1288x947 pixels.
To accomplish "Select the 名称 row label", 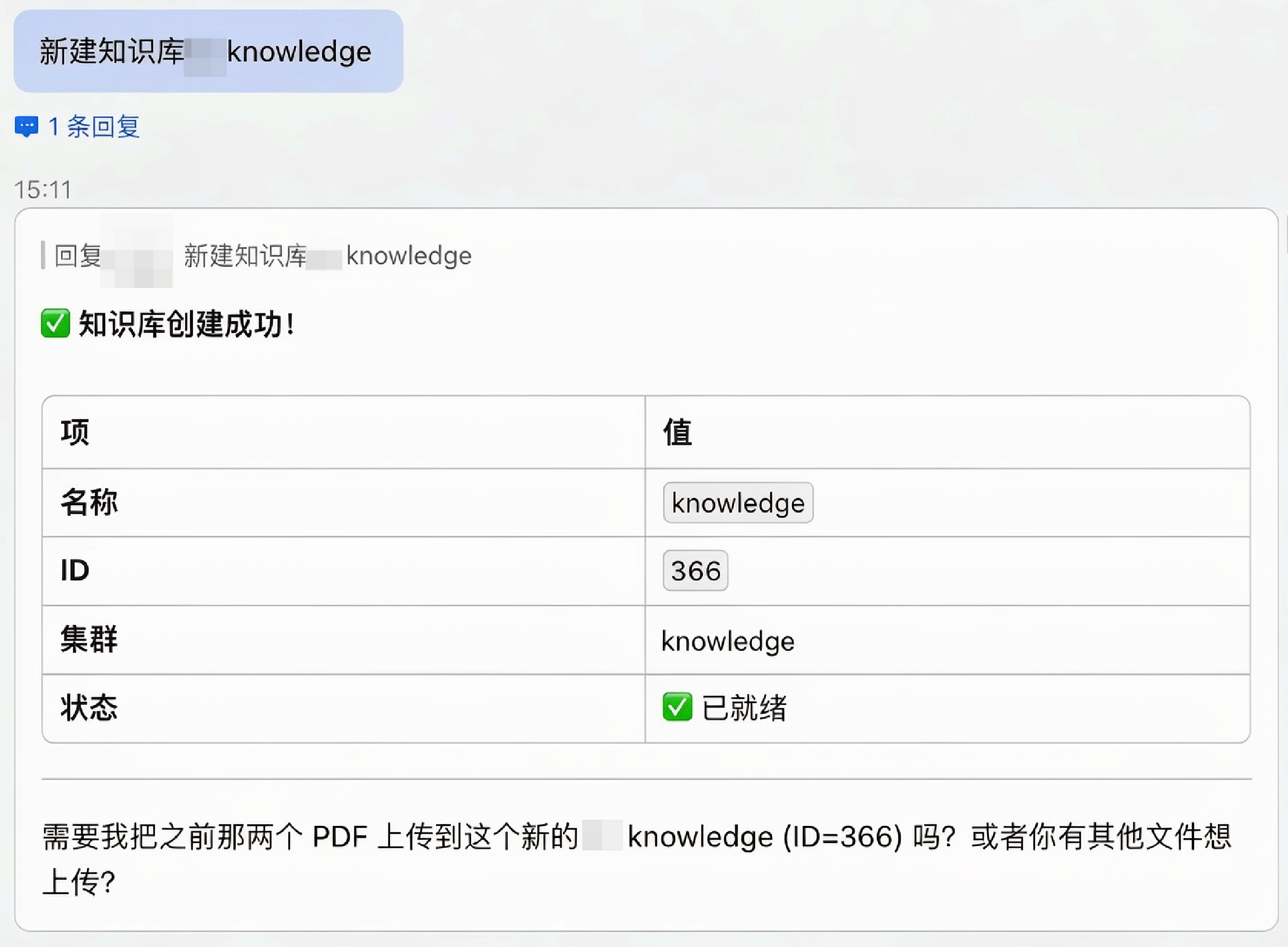I will tap(89, 503).
